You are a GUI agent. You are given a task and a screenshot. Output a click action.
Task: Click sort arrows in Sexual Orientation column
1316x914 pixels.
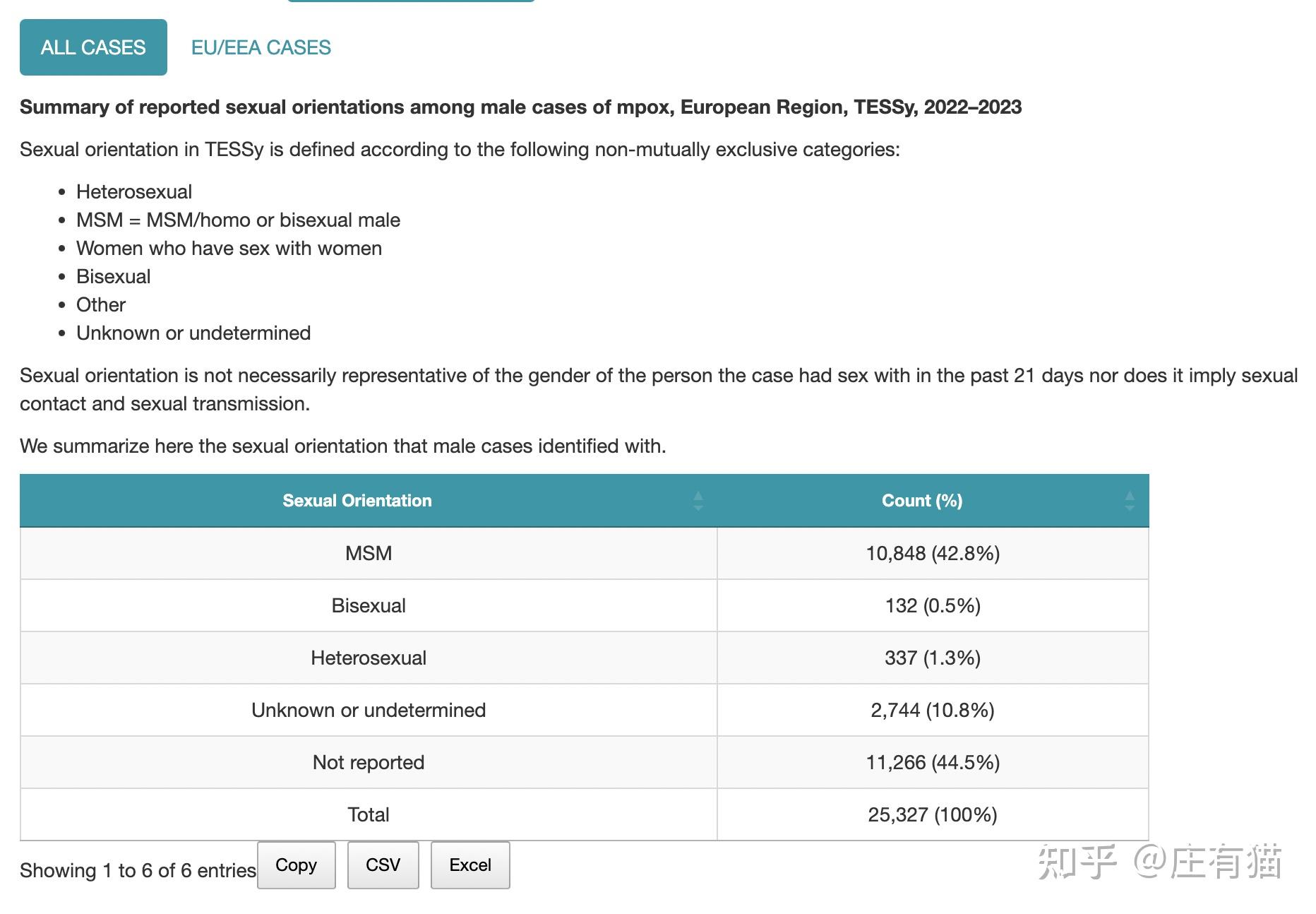698,501
